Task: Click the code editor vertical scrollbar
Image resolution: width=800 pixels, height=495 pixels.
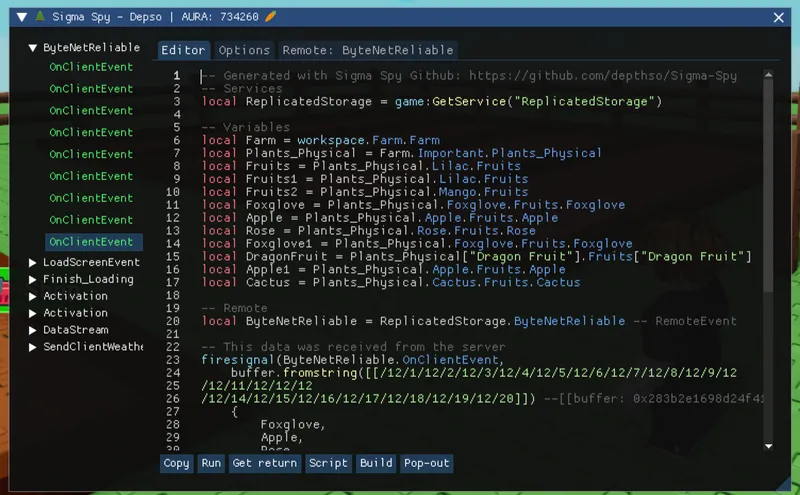Action: 768,180
